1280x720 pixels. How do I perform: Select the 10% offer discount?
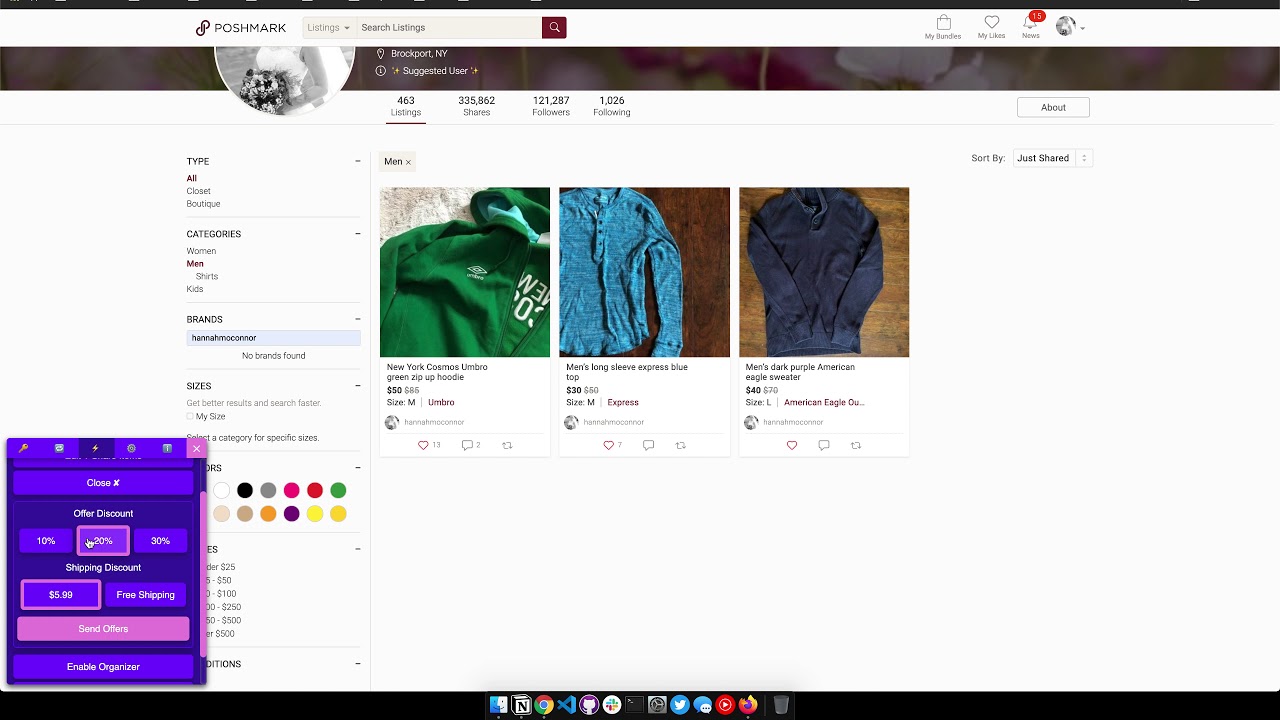click(x=46, y=541)
